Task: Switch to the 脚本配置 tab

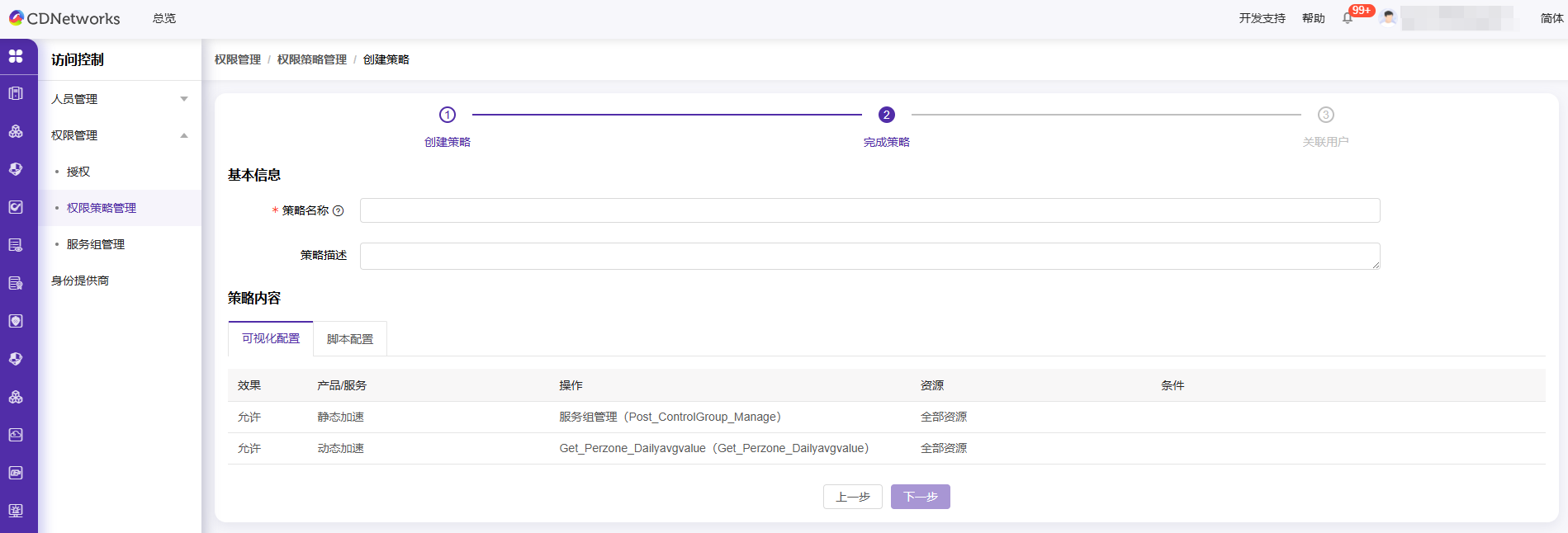Action: pyautogui.click(x=350, y=339)
